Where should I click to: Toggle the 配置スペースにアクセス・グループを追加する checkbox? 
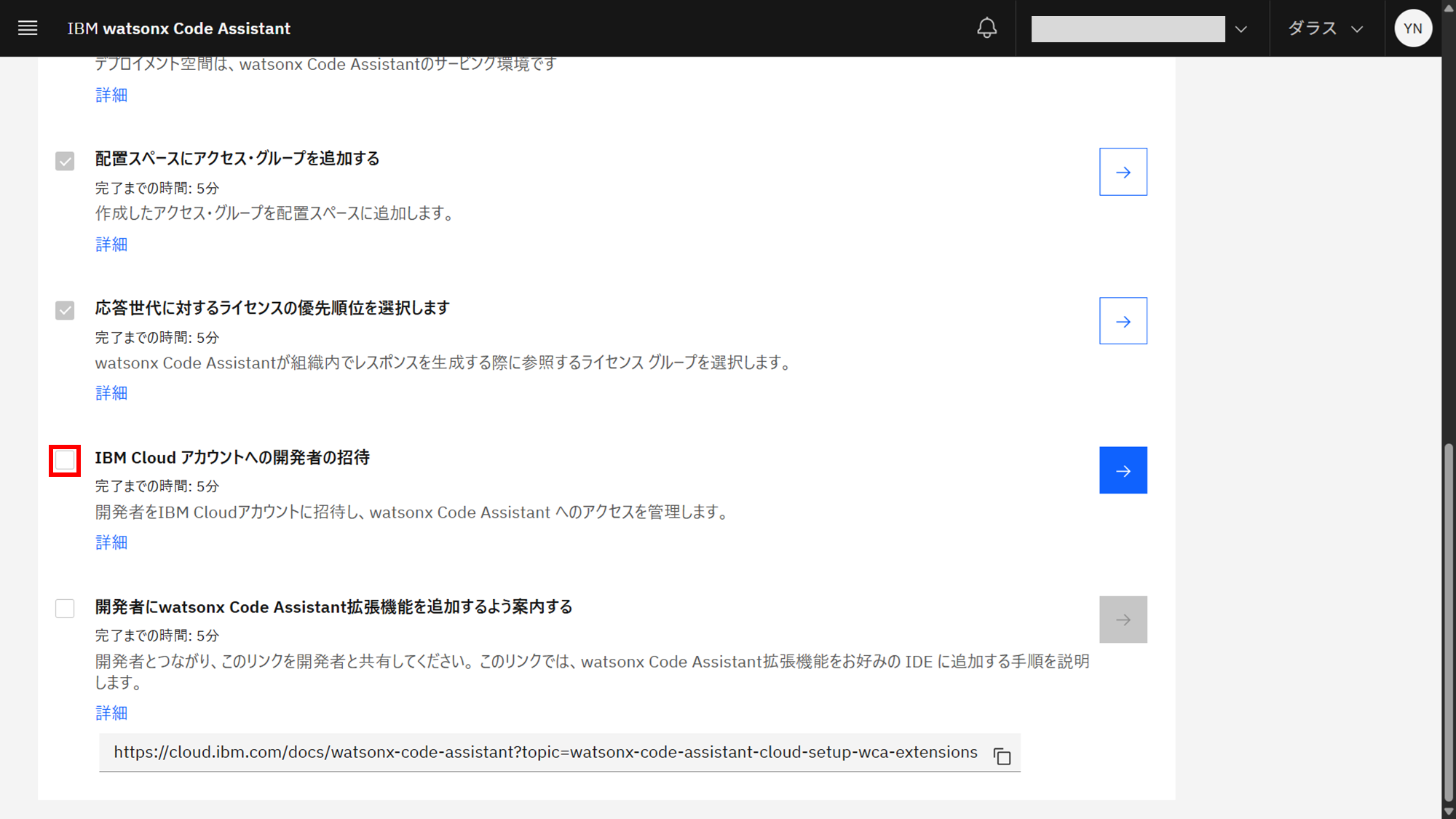(x=65, y=161)
